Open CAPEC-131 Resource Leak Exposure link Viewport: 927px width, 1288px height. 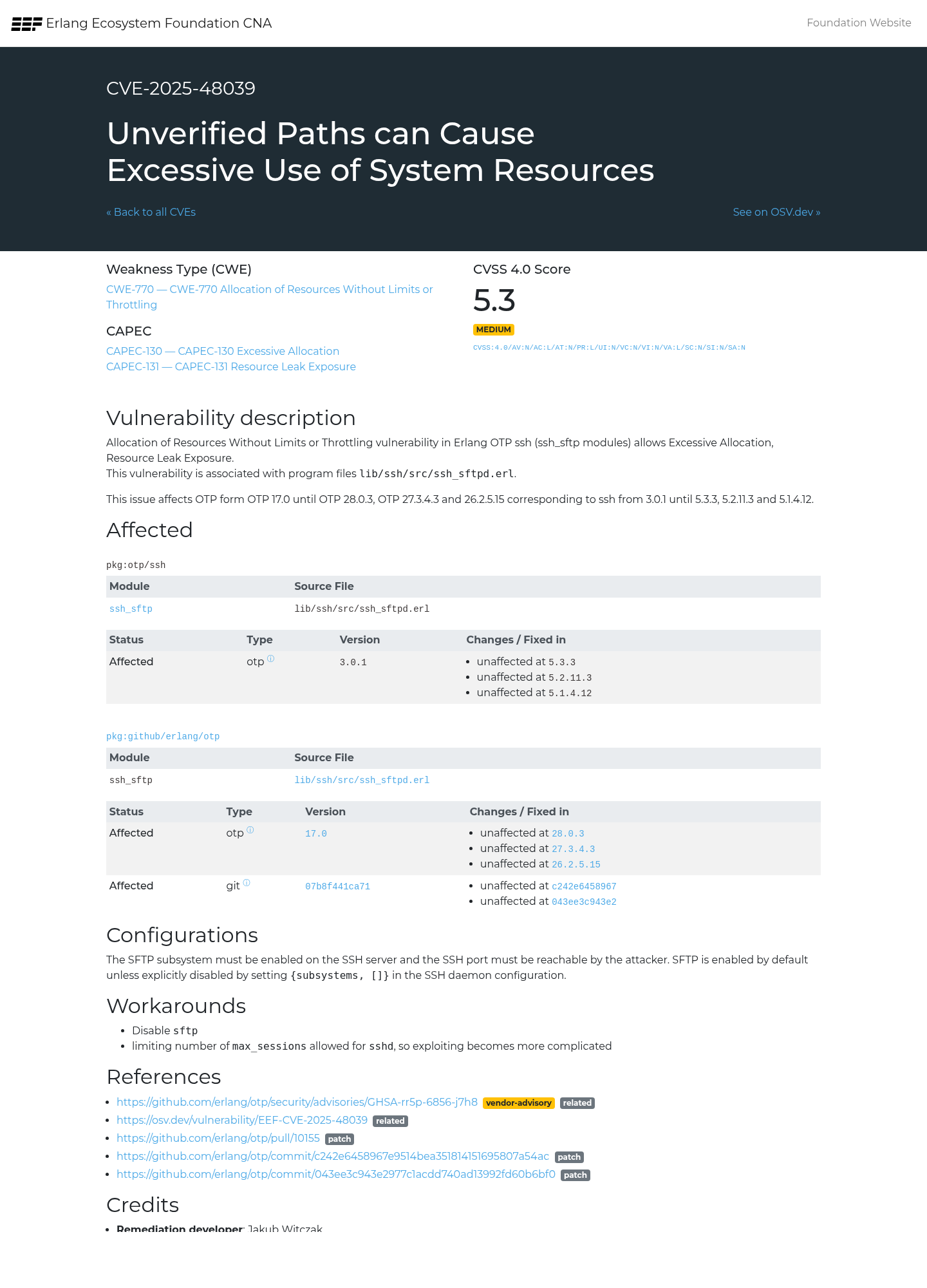coord(231,366)
